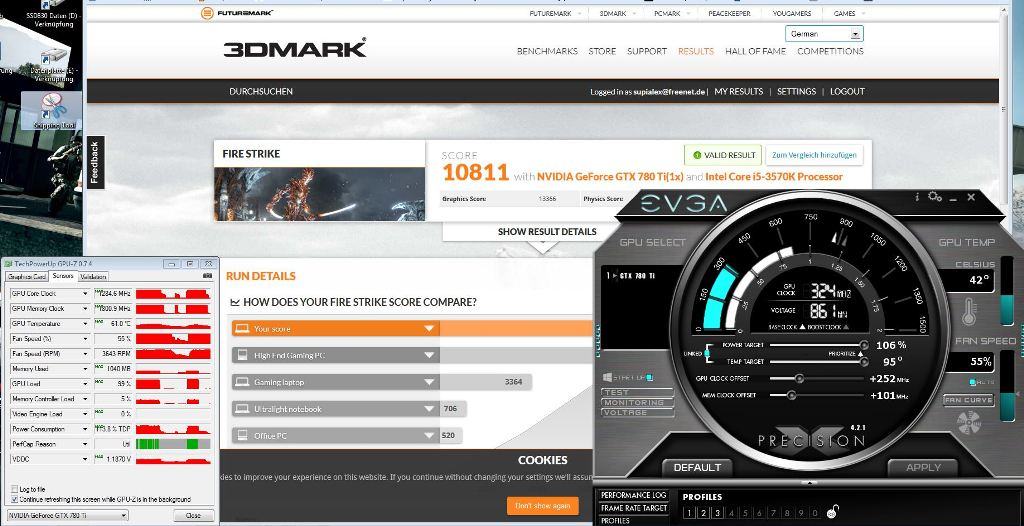
Task: Open GPU Core Clock sensor dropdown
Action: coord(85,294)
